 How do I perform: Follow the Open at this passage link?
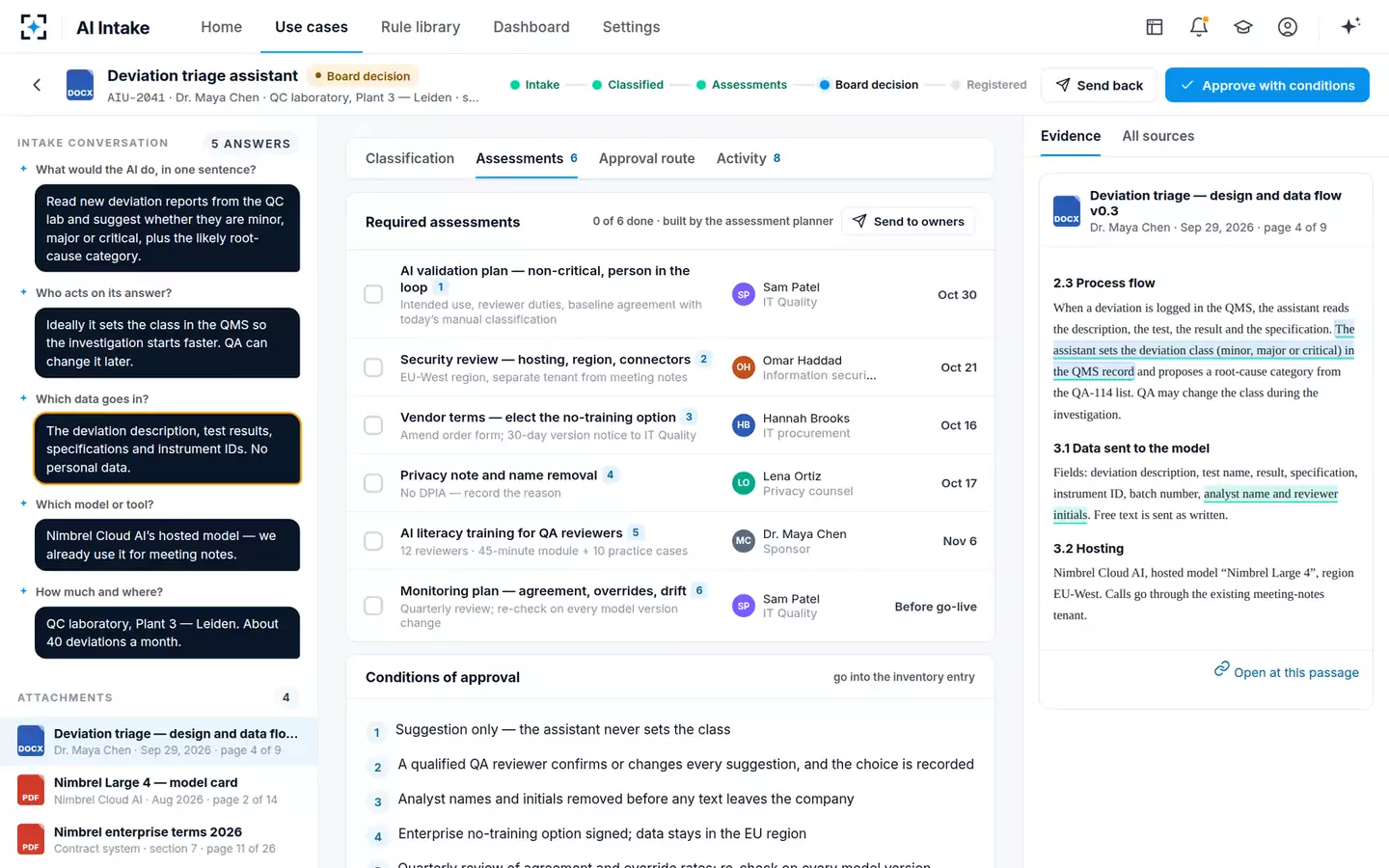click(x=1296, y=672)
